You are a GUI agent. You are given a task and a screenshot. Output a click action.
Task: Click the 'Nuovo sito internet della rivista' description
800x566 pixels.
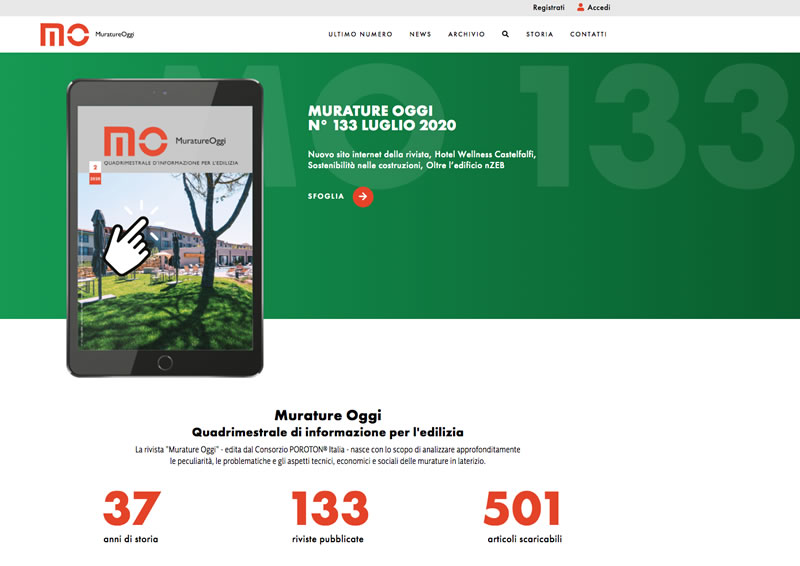coord(421,160)
